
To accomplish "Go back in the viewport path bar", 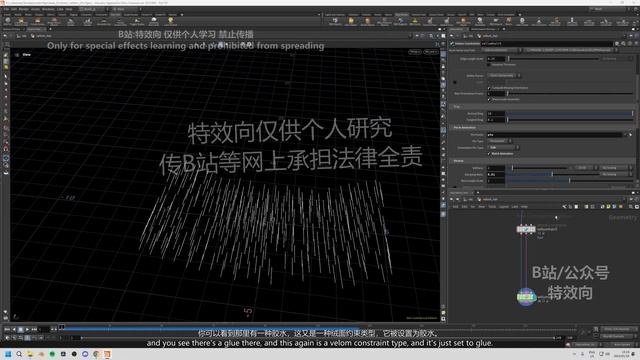I will tap(5, 36).
